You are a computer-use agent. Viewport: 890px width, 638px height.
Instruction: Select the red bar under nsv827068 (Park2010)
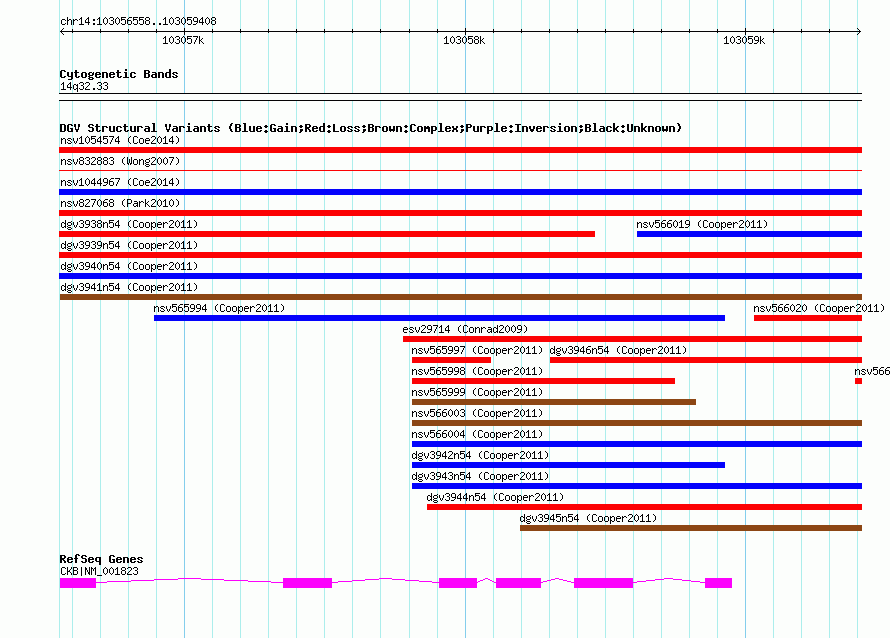[x=460, y=213]
